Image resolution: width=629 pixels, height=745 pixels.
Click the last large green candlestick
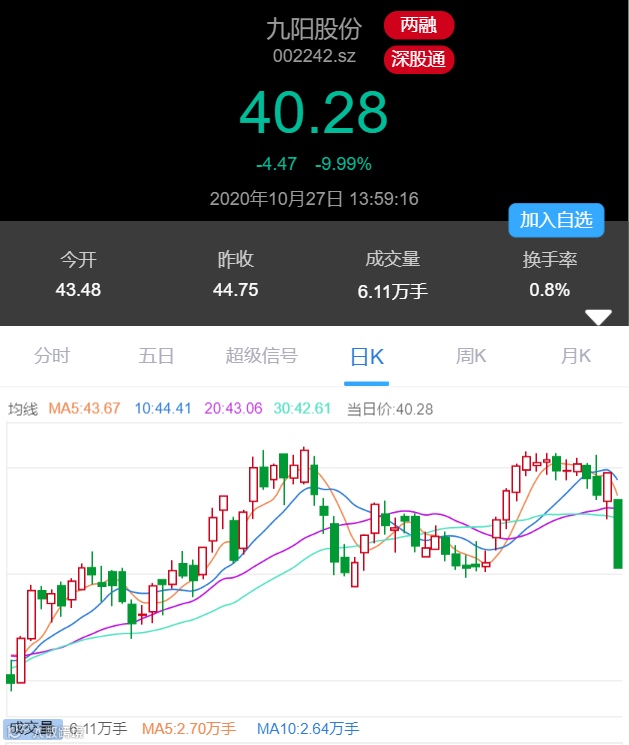click(618, 533)
